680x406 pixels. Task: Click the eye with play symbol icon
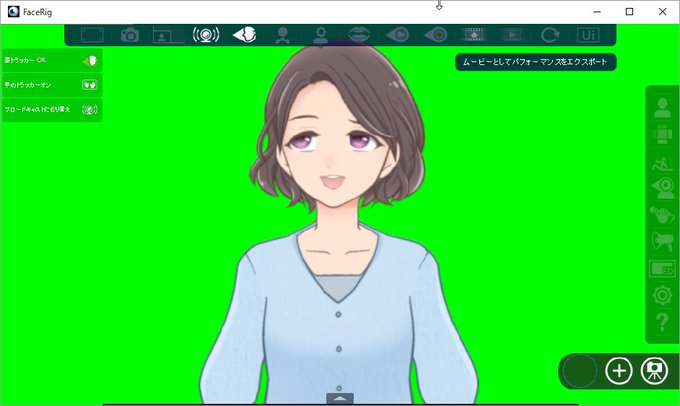[x=397, y=35]
